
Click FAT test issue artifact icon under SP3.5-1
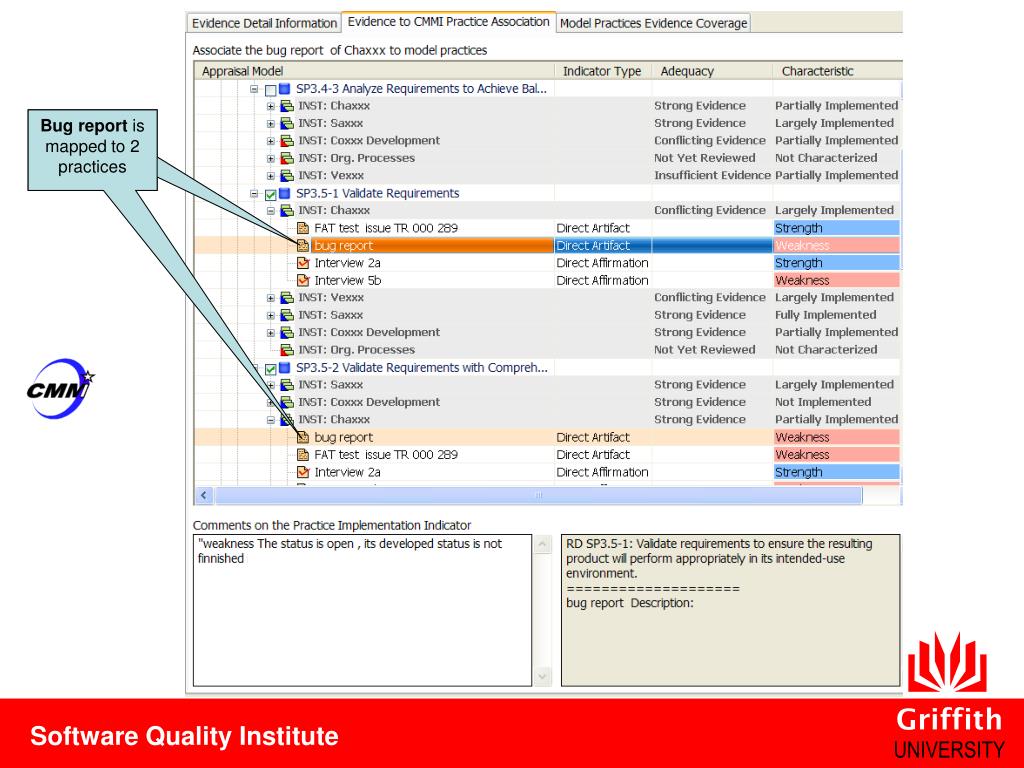coord(303,228)
